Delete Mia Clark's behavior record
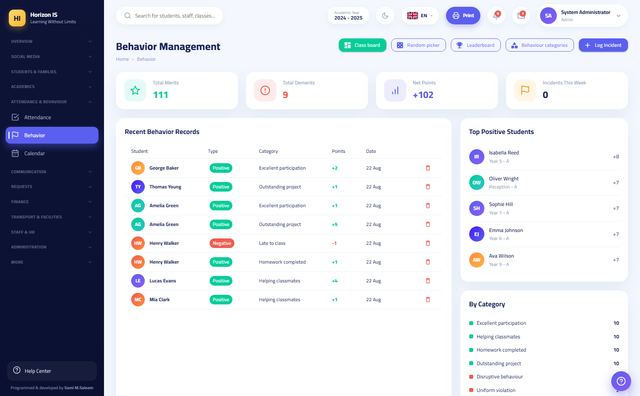 [x=428, y=300]
